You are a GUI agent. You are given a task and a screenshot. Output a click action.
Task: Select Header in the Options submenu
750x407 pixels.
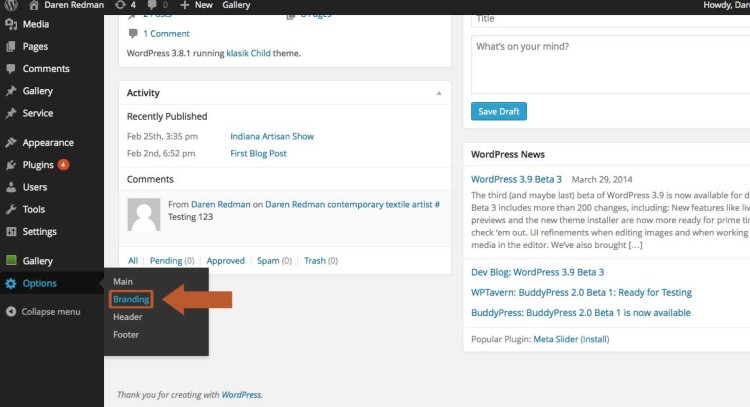pyautogui.click(x=128, y=317)
